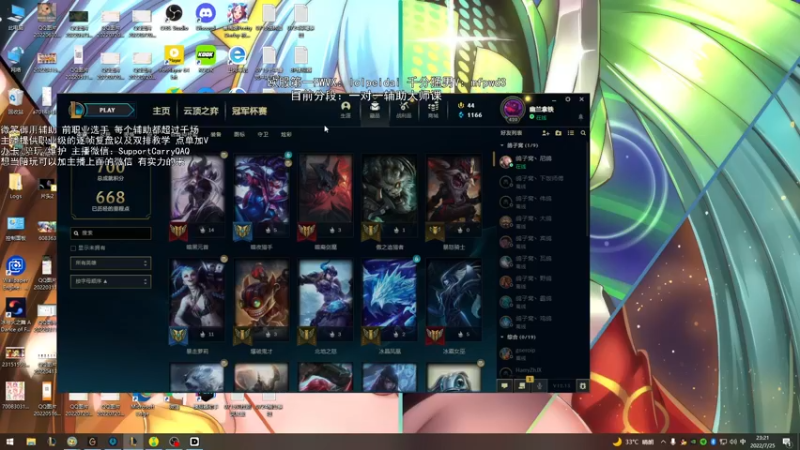Click the League client taskbar icon
Viewport: 800px width, 450px height.
[133, 441]
